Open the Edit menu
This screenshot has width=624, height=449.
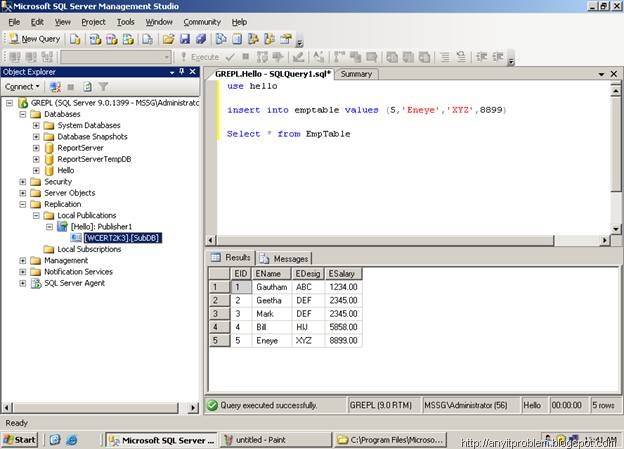coord(37,22)
